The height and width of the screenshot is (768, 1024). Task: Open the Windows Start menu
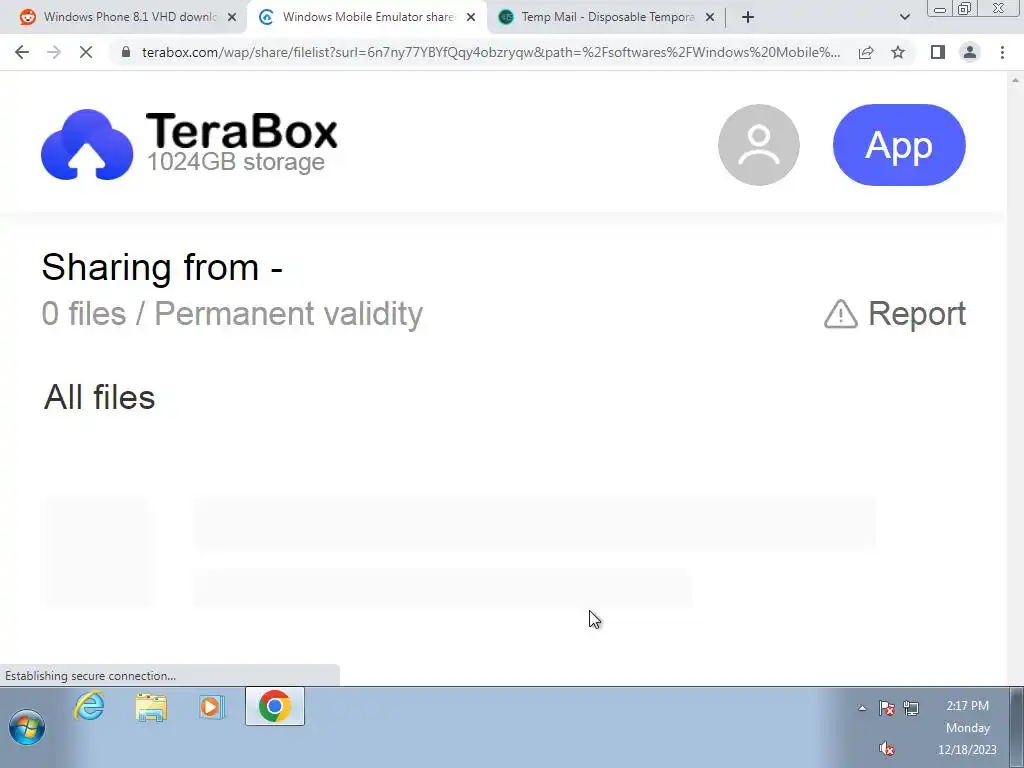tap(27, 727)
